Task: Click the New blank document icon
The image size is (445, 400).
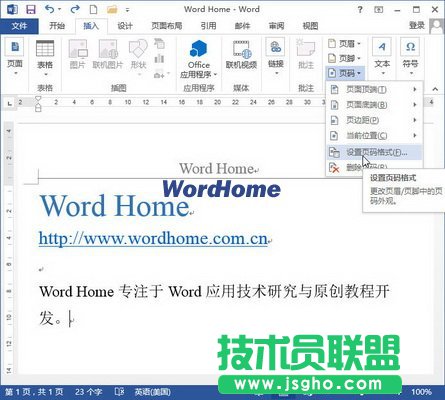Action: (x=94, y=9)
